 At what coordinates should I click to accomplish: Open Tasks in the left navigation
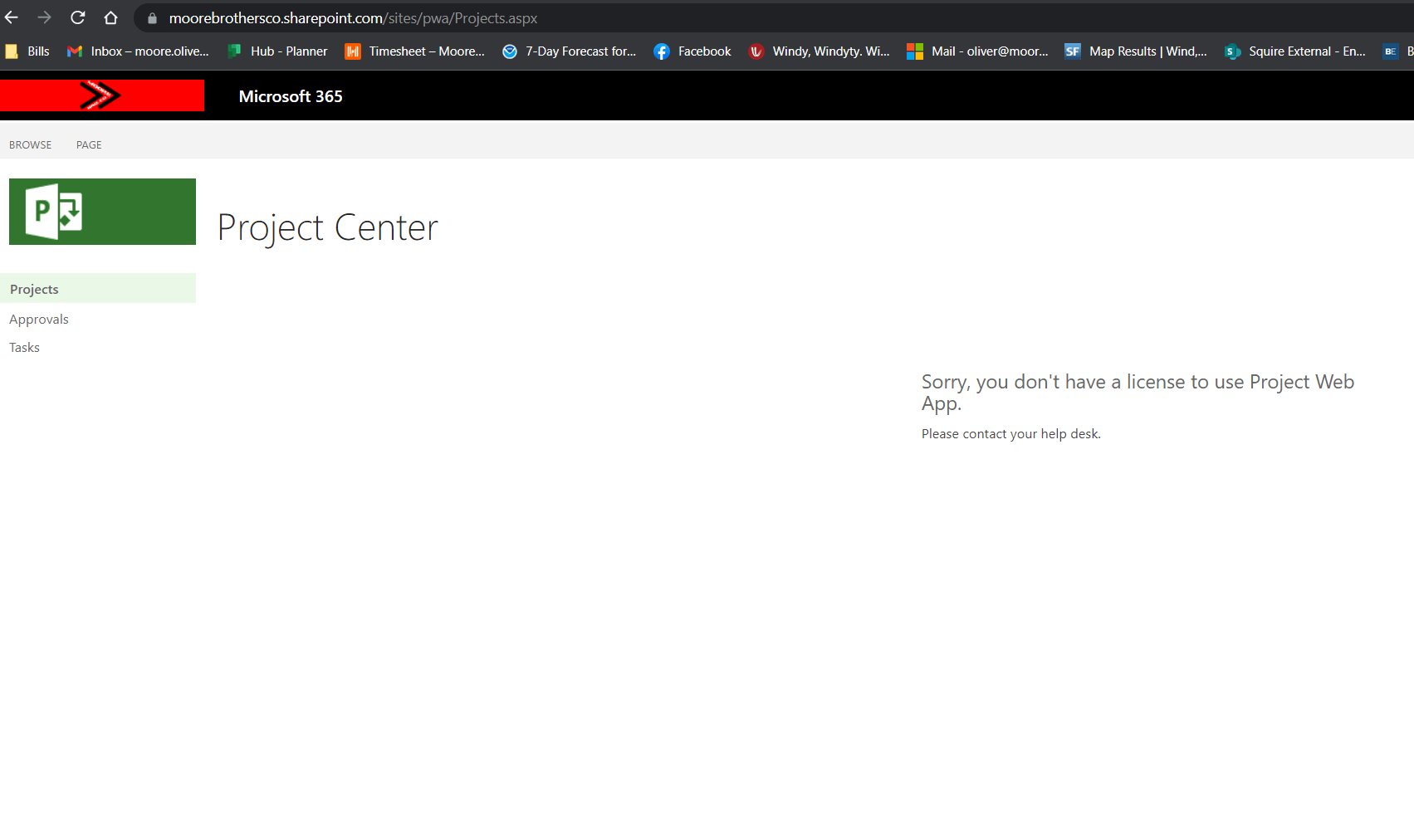(x=24, y=348)
